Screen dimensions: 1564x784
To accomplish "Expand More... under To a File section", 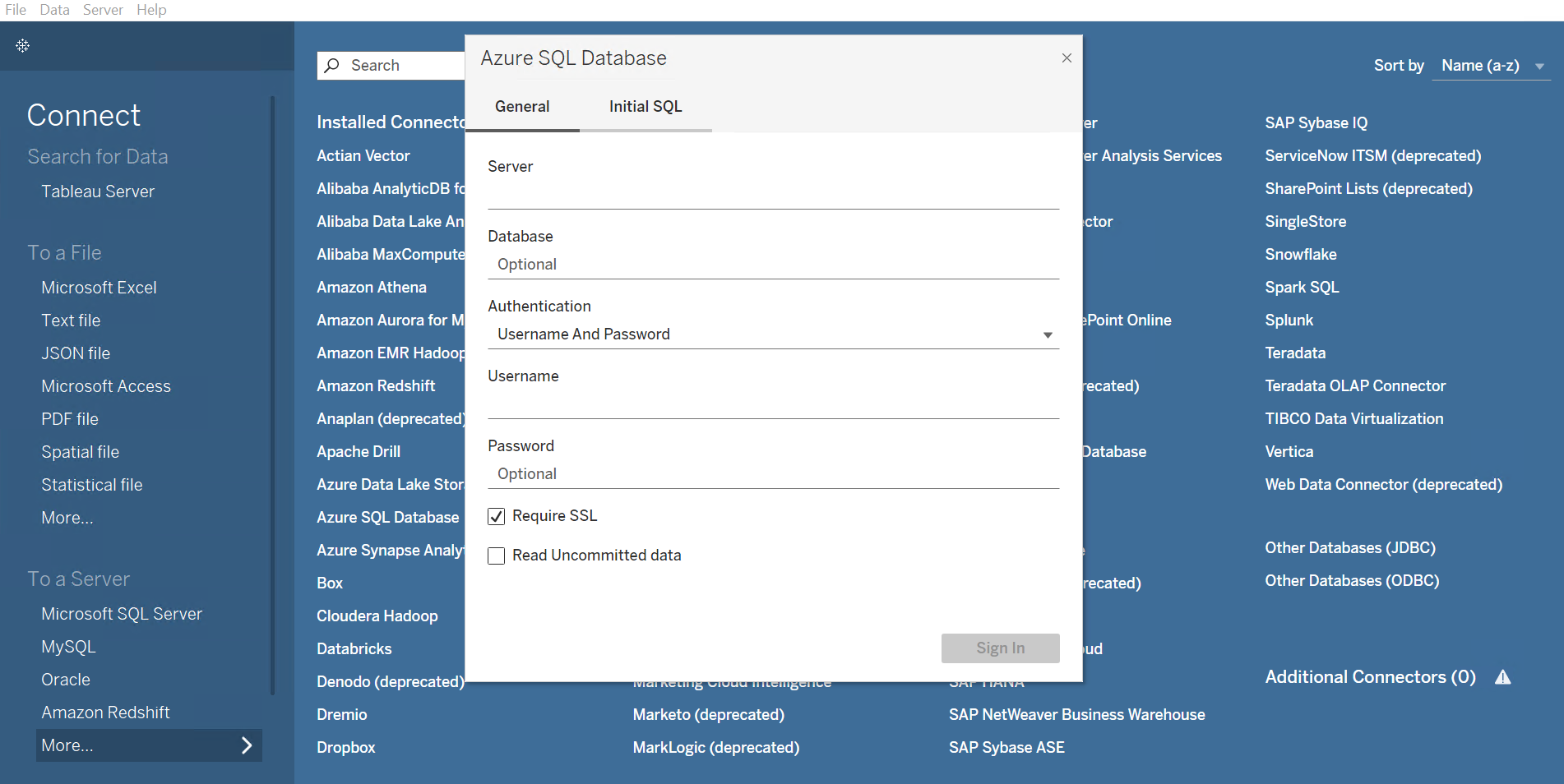I will click(x=67, y=517).
